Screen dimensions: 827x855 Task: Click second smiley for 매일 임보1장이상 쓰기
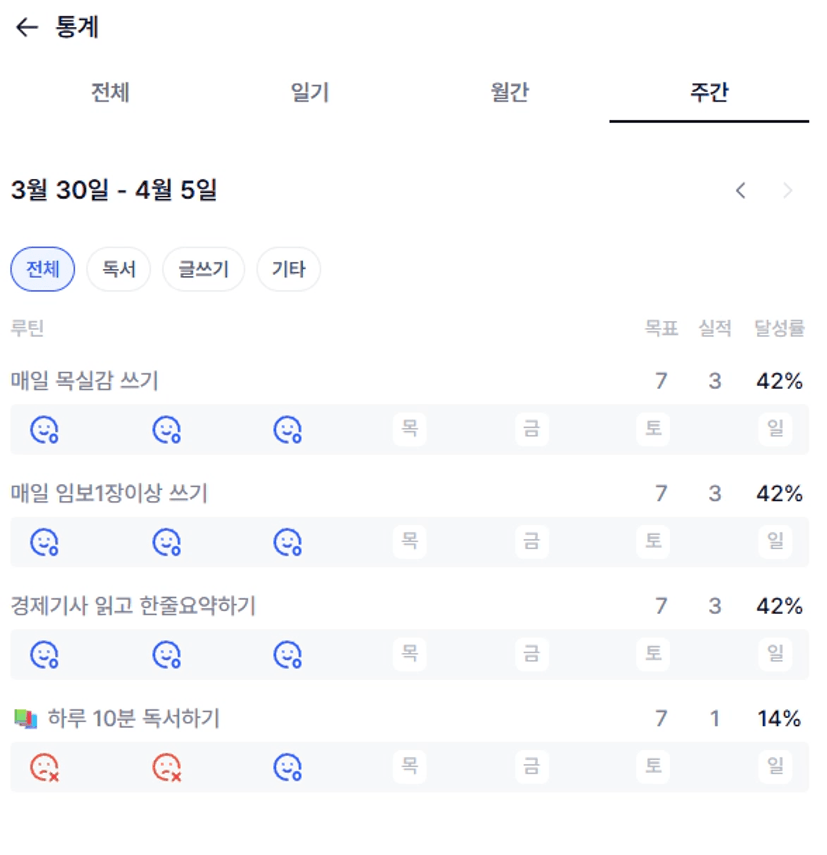[166, 542]
